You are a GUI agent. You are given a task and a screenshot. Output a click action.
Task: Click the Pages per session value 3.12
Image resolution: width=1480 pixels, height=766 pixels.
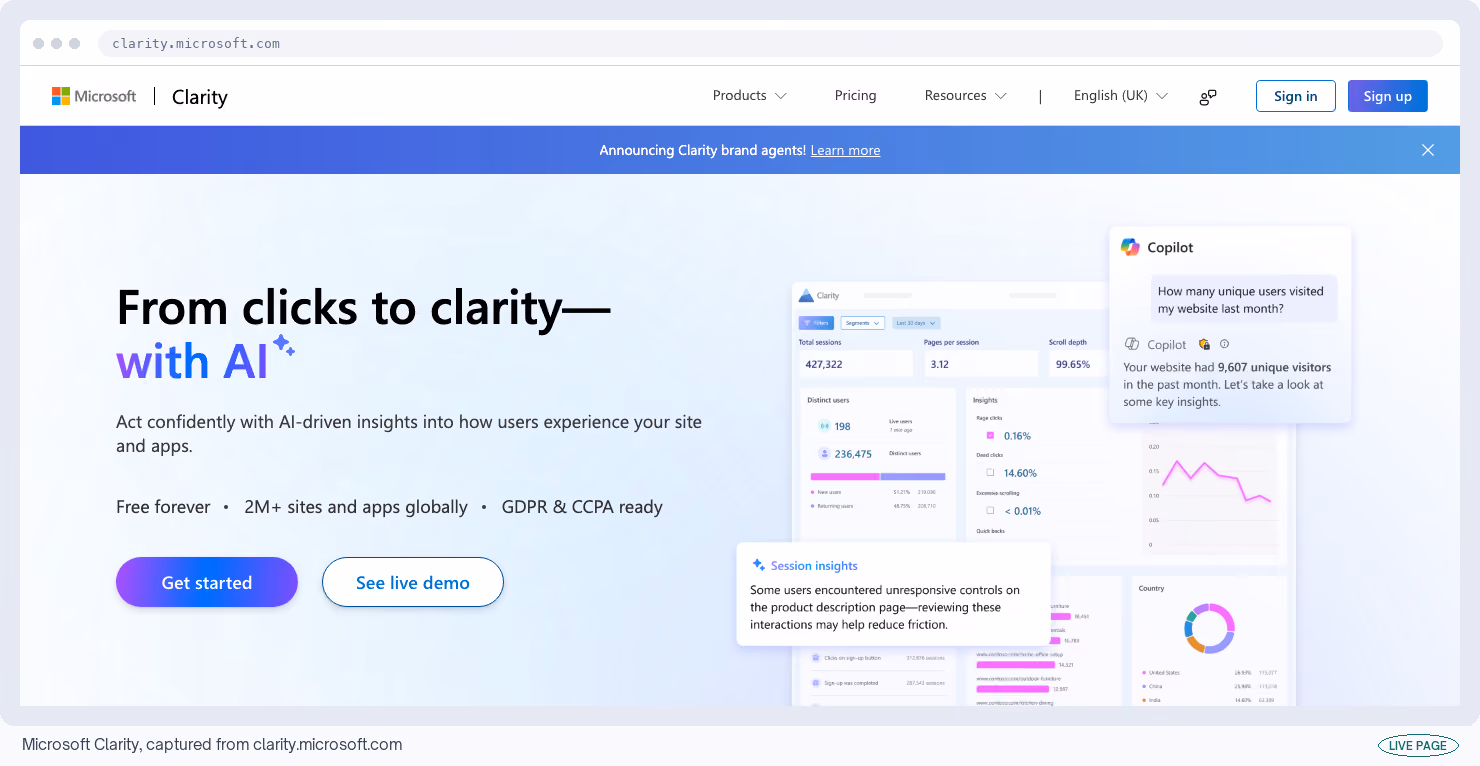pos(940,364)
